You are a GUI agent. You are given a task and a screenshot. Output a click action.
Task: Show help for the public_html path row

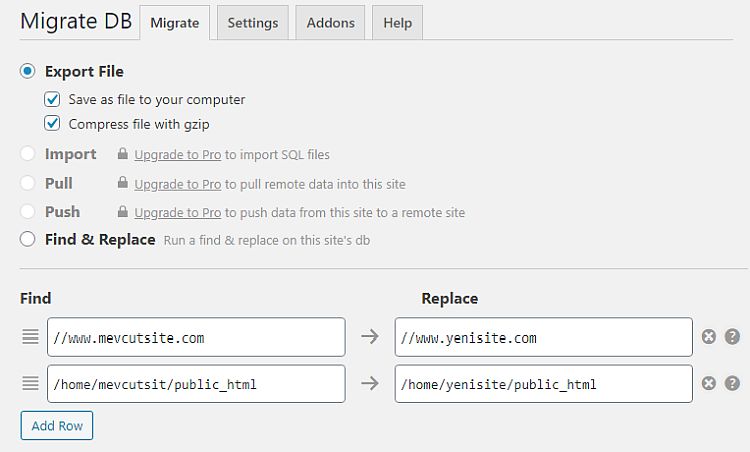click(x=732, y=383)
